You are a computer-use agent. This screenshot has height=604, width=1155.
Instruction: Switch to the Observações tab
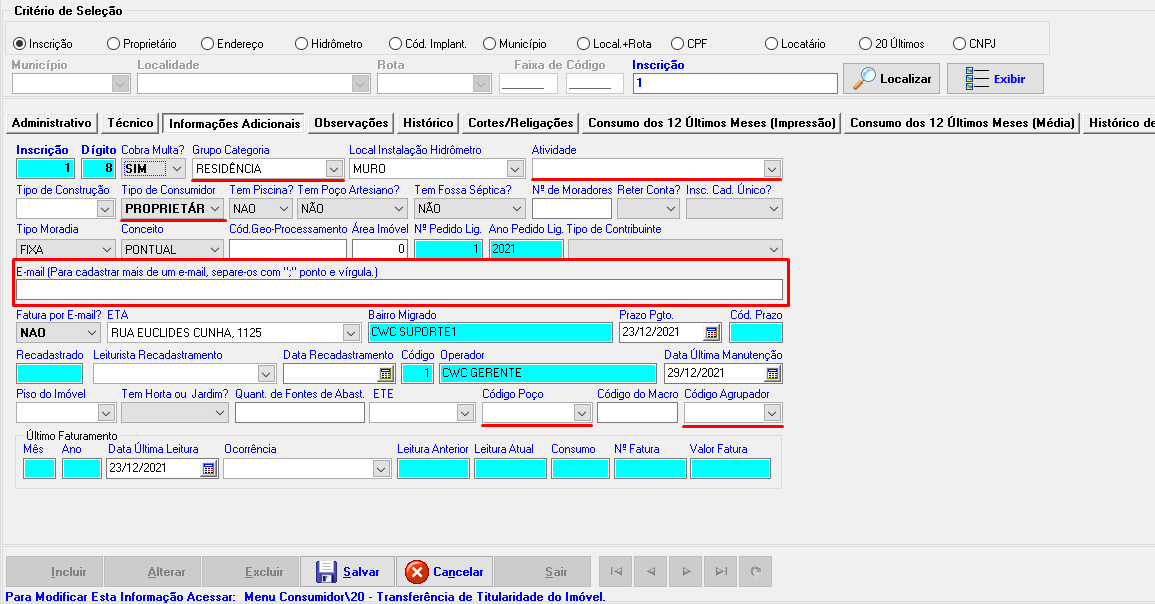point(351,123)
